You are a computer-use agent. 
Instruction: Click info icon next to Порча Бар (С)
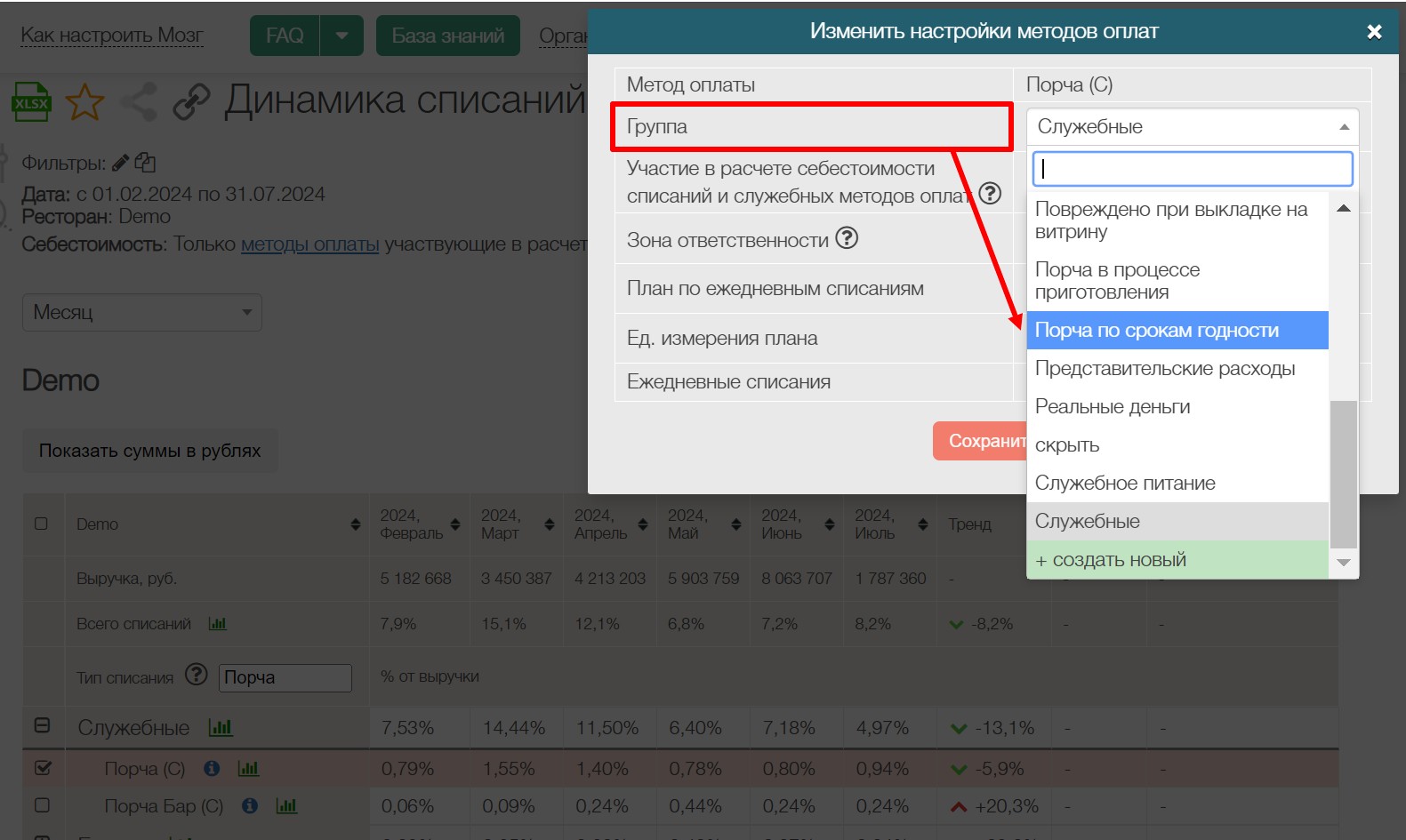[x=250, y=805]
